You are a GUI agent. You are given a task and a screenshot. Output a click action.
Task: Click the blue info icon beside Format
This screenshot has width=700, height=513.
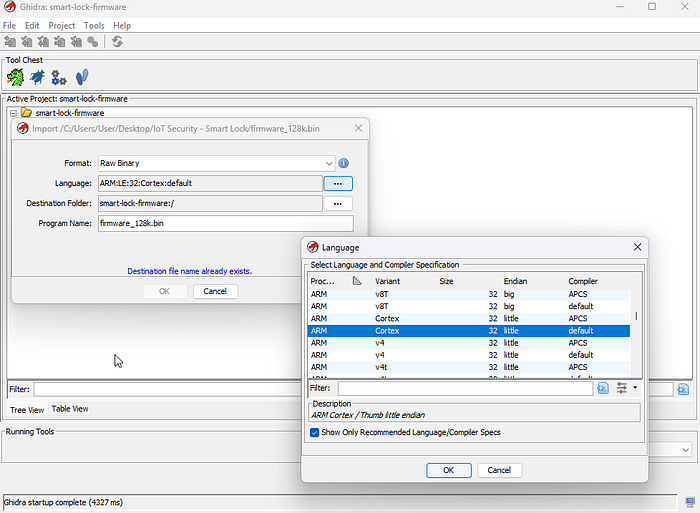tap(343, 163)
